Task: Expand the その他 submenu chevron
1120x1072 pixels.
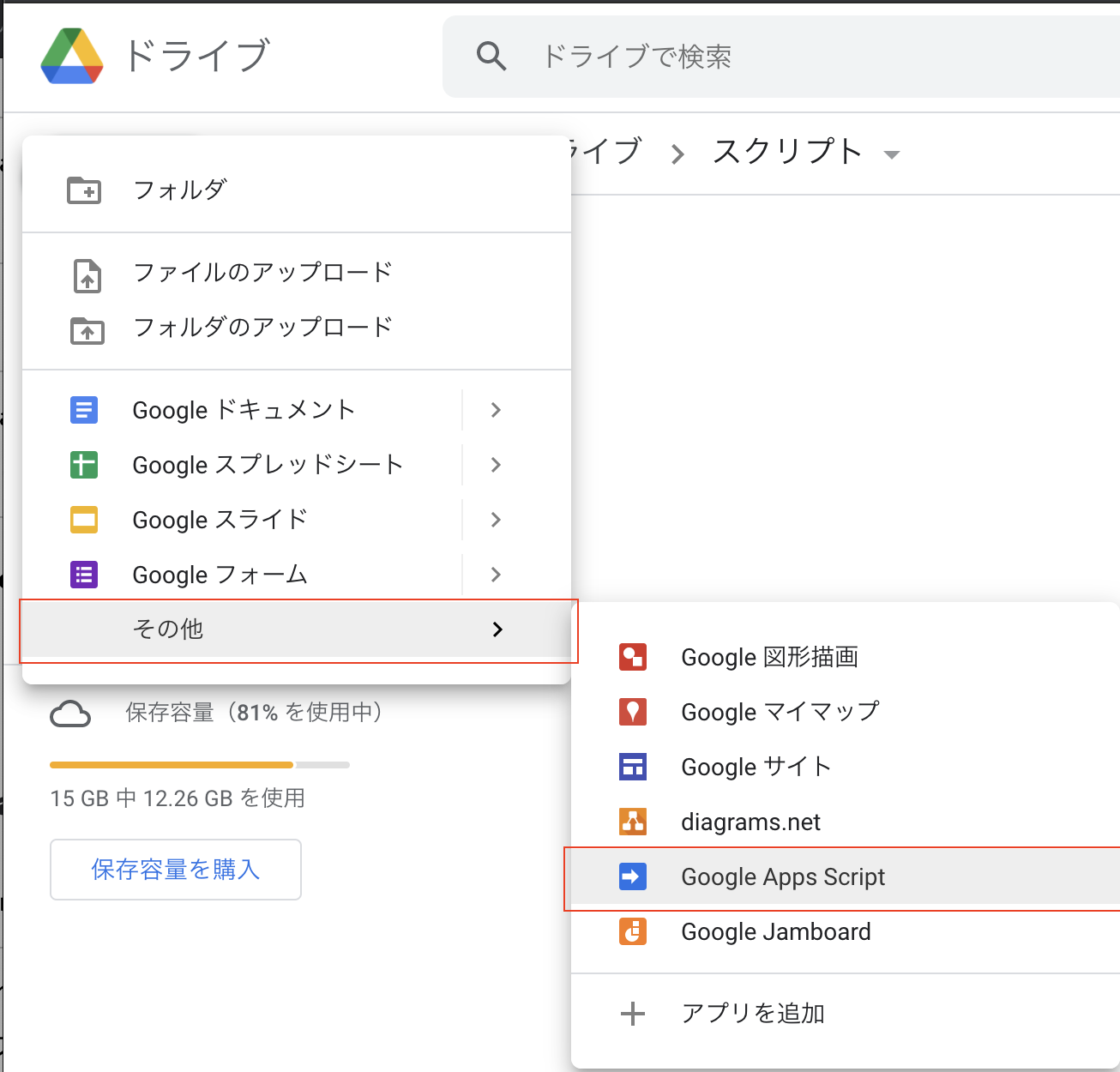Action: pyautogui.click(x=497, y=629)
